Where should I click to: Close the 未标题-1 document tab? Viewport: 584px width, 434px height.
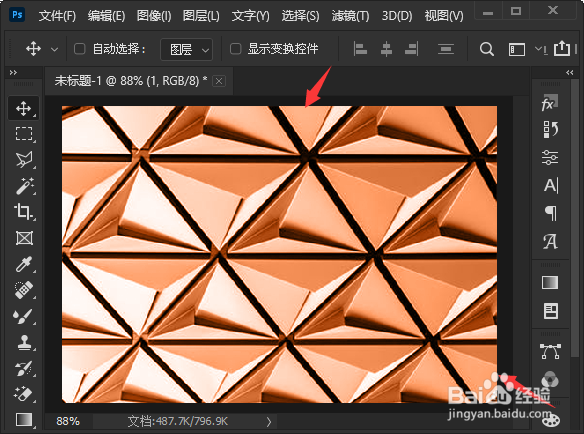pos(219,81)
